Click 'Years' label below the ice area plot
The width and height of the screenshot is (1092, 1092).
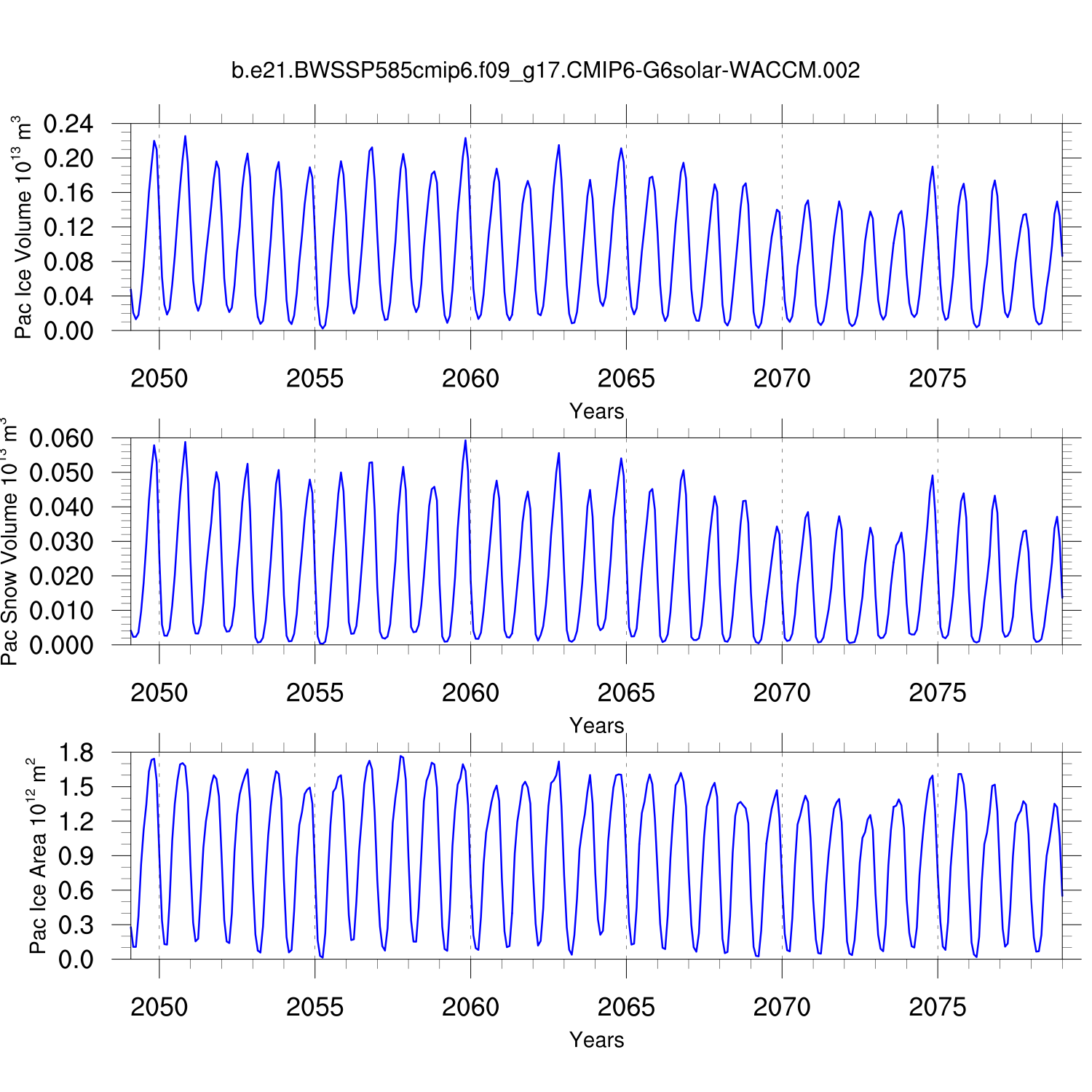(x=596, y=1040)
